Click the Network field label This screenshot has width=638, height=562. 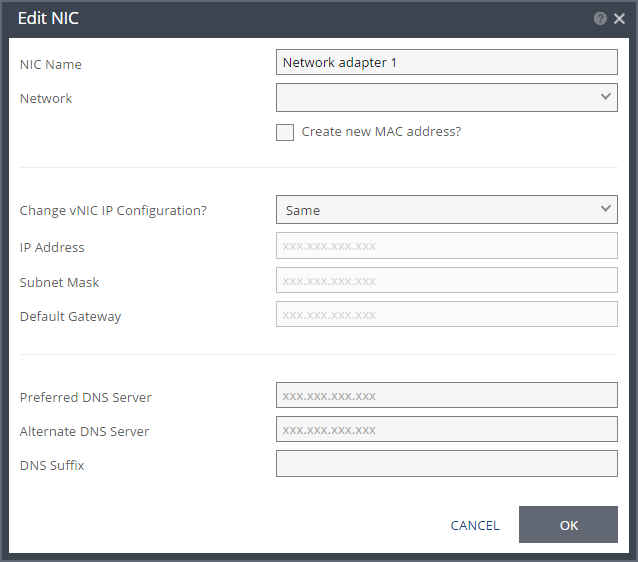pos(46,98)
